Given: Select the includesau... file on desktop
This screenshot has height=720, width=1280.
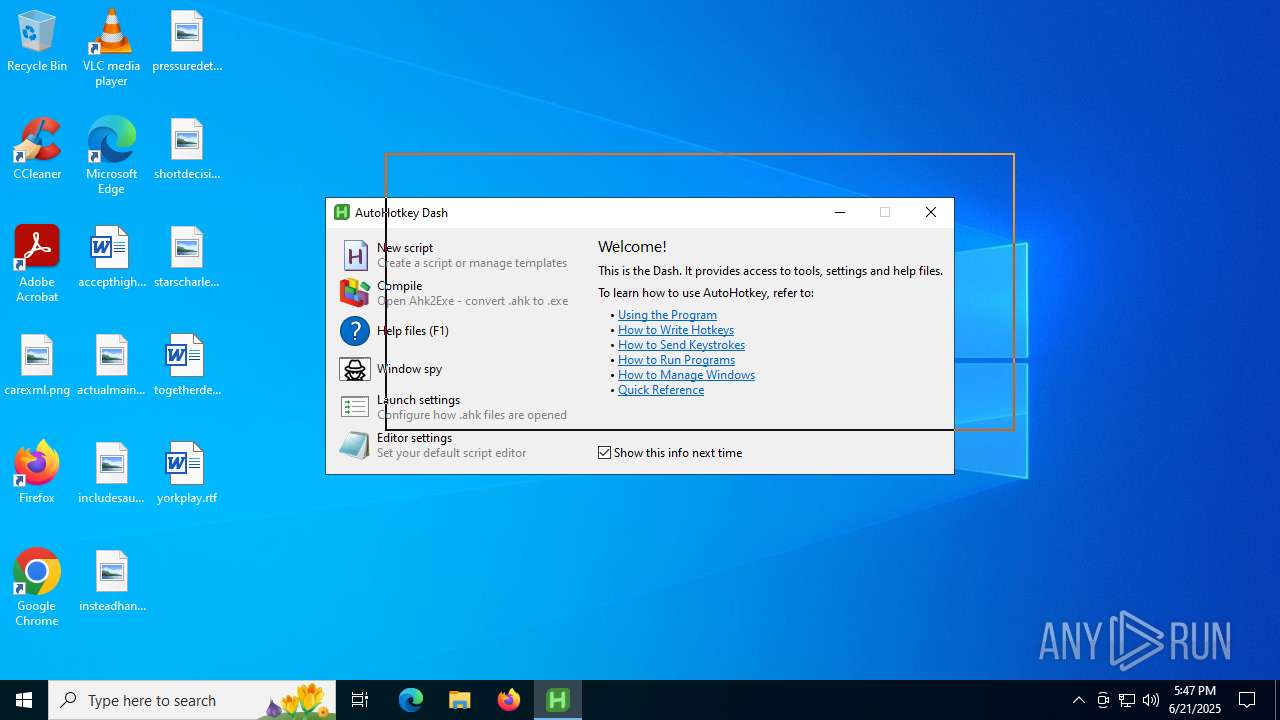Looking at the screenshot, I should (111, 474).
